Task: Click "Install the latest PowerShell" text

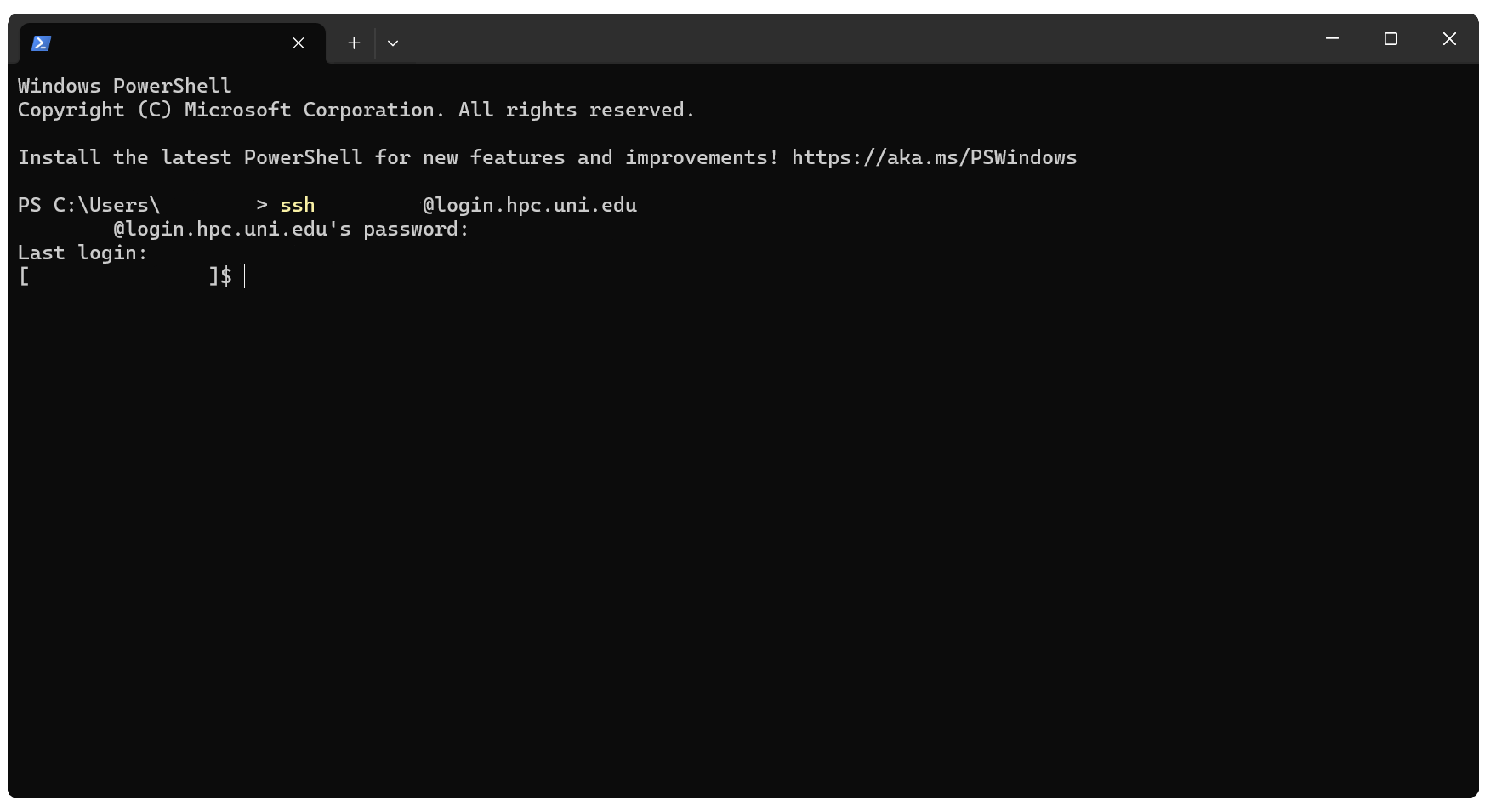Action: pos(190,158)
